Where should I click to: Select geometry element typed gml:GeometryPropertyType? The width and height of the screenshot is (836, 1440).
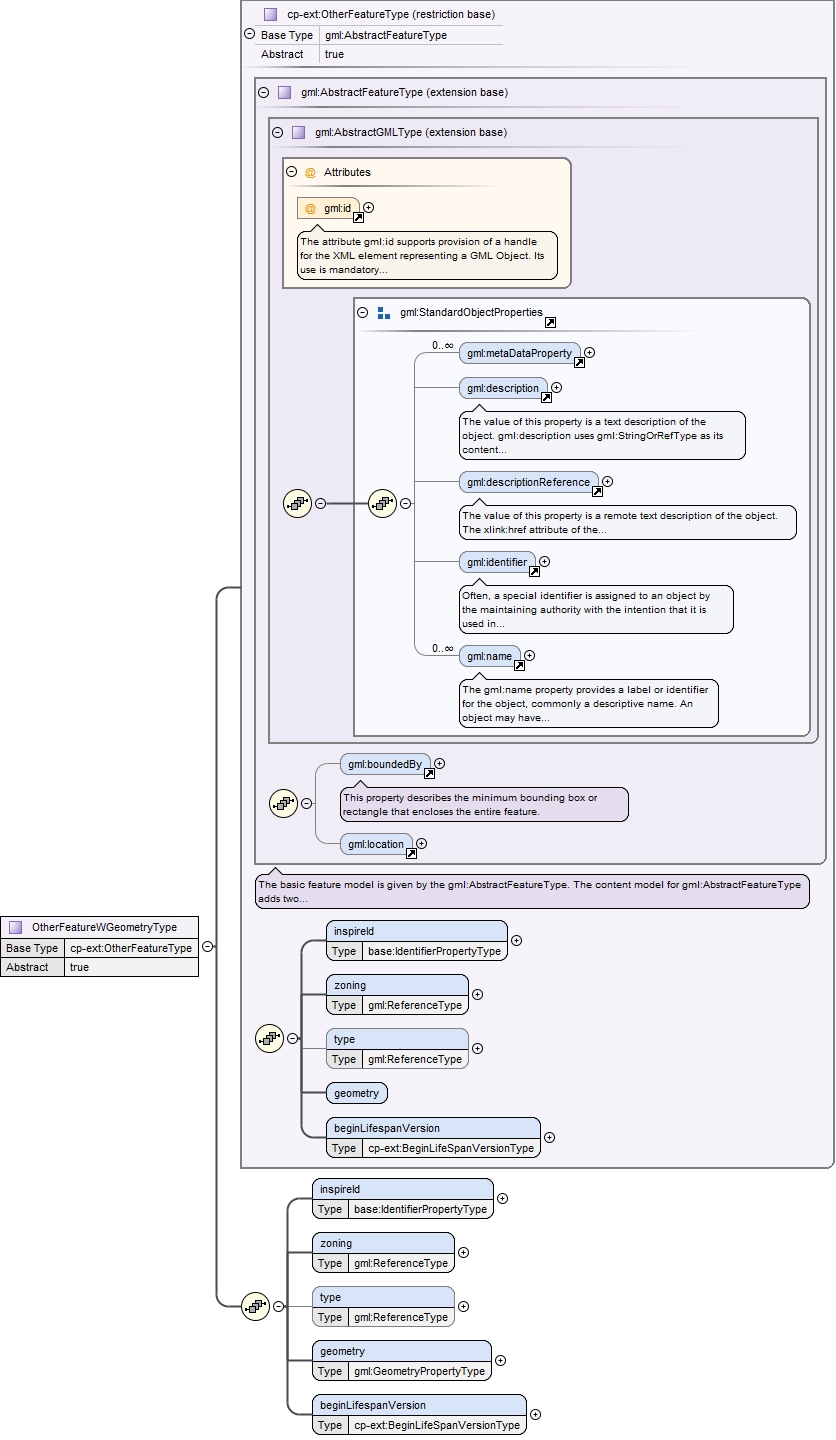402,1361
